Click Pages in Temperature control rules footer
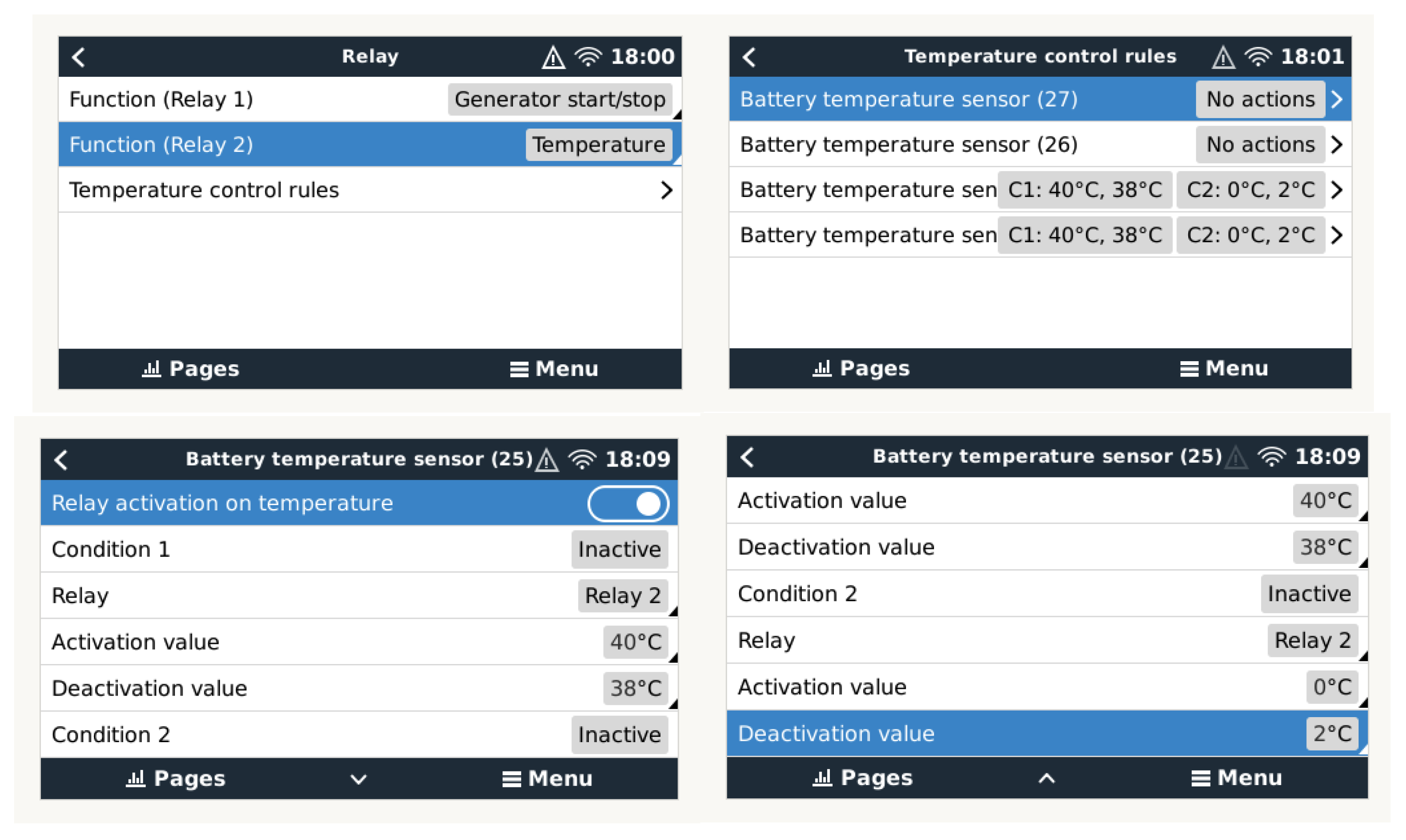1406x840 pixels. click(861, 369)
